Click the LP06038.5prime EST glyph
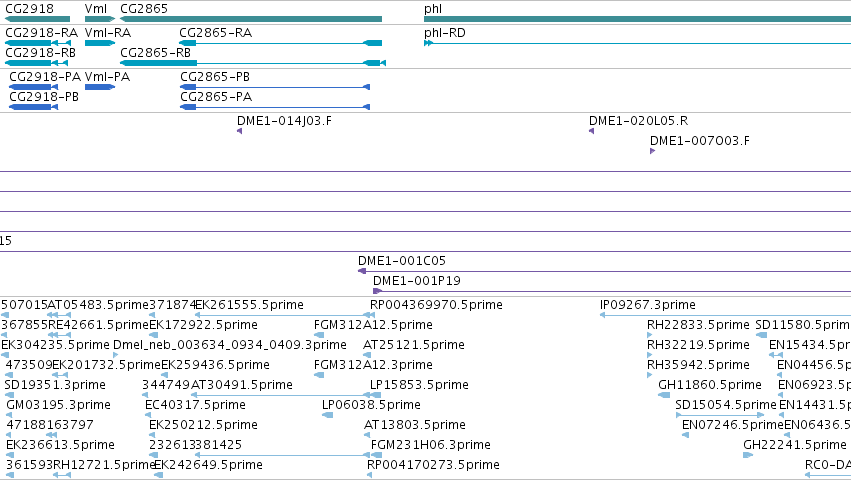This screenshot has width=851, height=480. [x=327, y=415]
